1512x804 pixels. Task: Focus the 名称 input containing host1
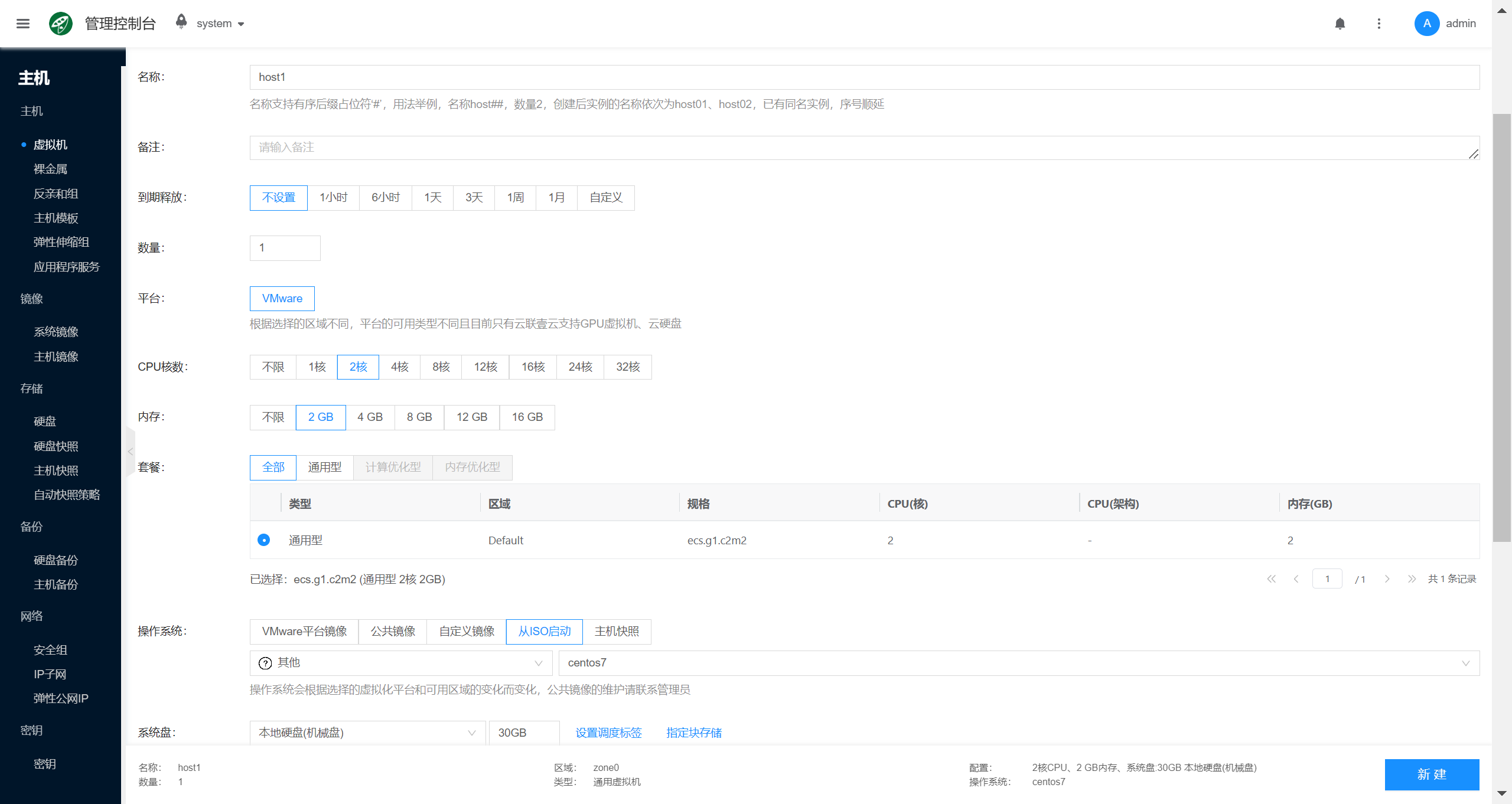[x=865, y=77]
